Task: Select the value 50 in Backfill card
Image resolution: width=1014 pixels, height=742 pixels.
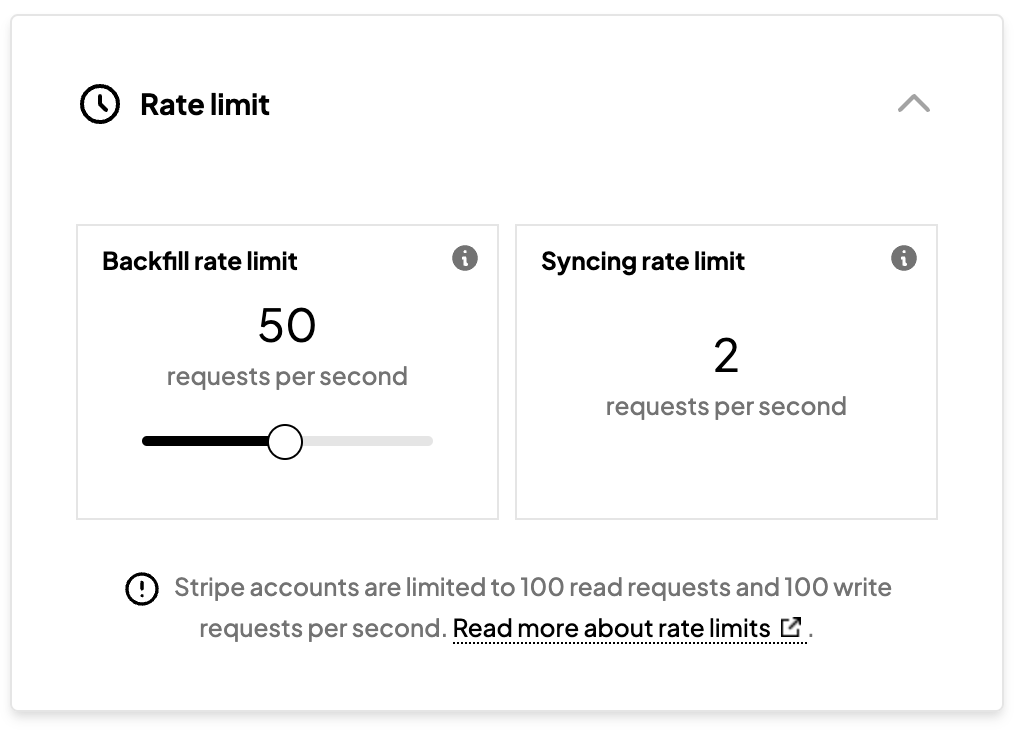Action: coord(287,325)
